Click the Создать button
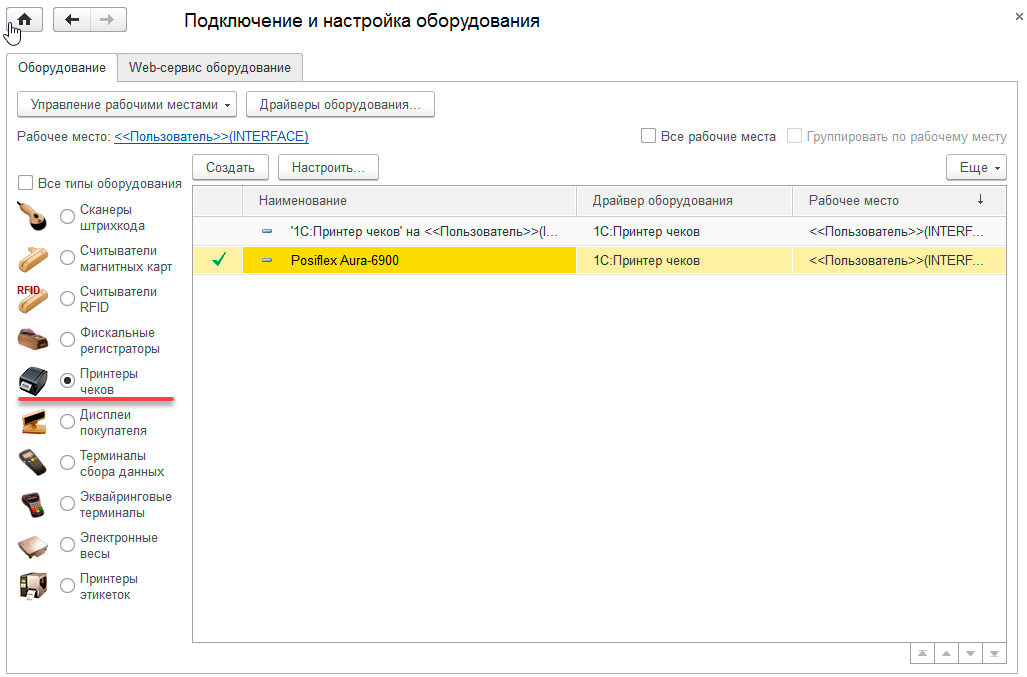The image size is (1027, 677). (231, 168)
